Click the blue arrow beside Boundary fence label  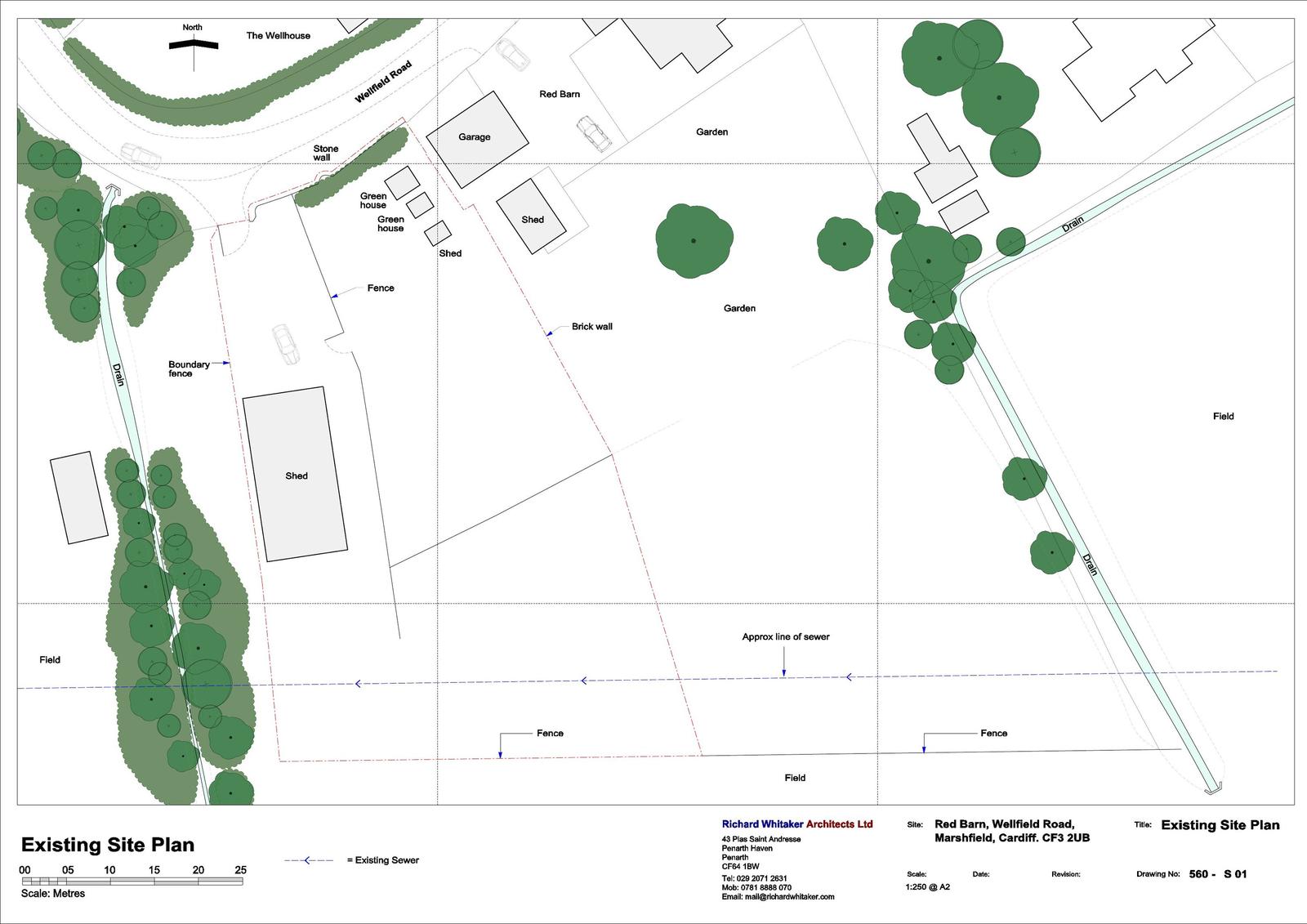coord(225,364)
